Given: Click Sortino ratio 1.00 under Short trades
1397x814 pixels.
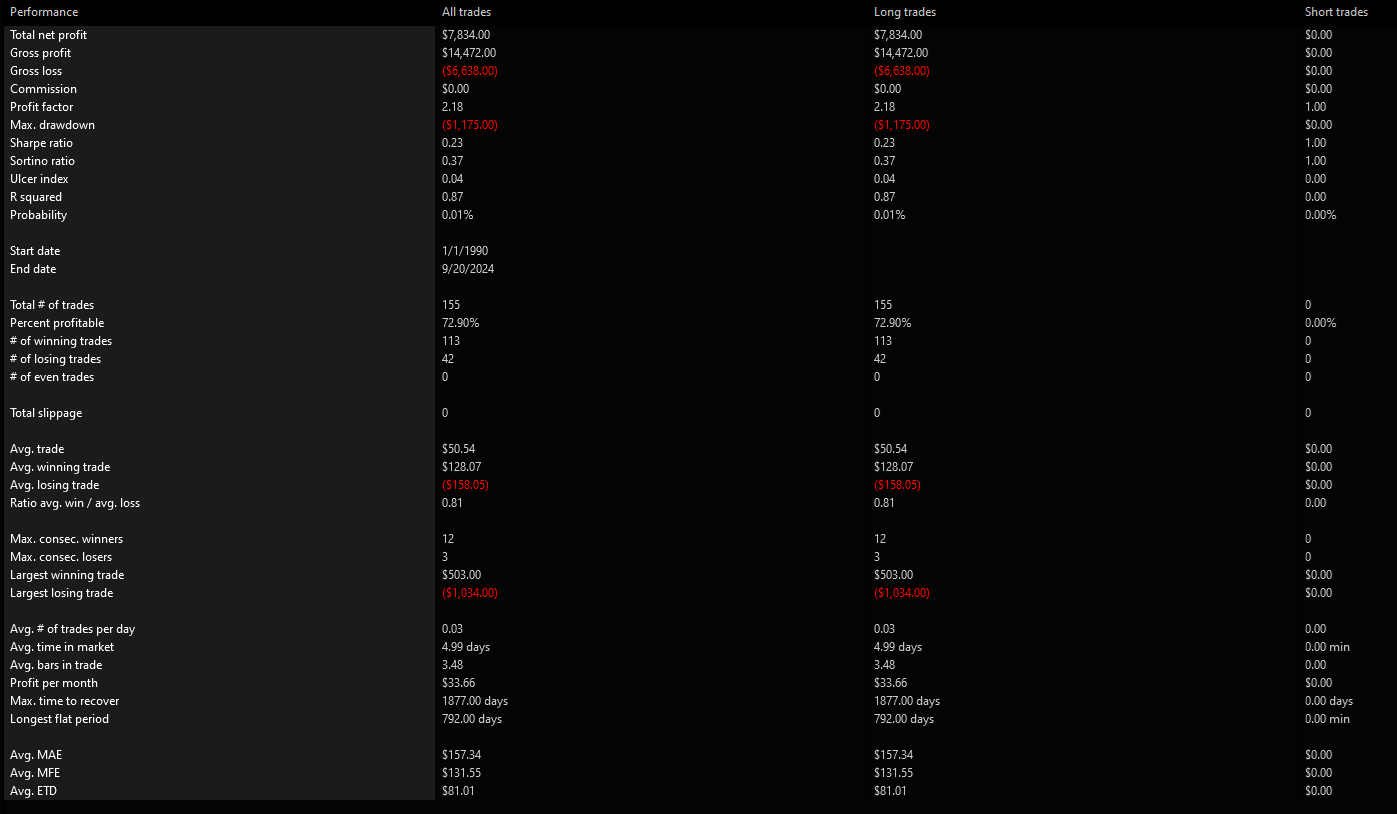Looking at the screenshot, I should 1316,161.
